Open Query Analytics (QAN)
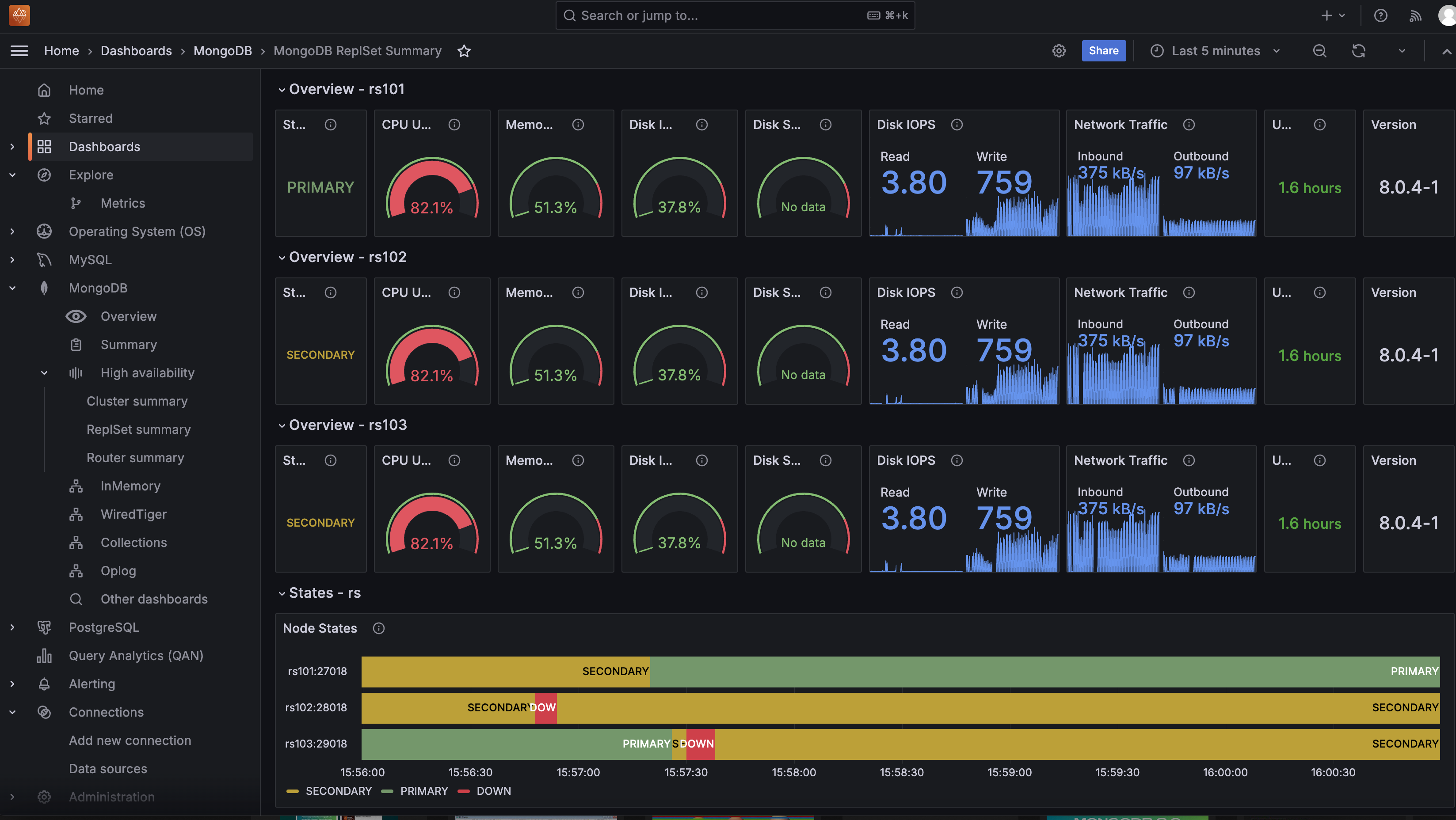1456x820 pixels. pos(136,655)
